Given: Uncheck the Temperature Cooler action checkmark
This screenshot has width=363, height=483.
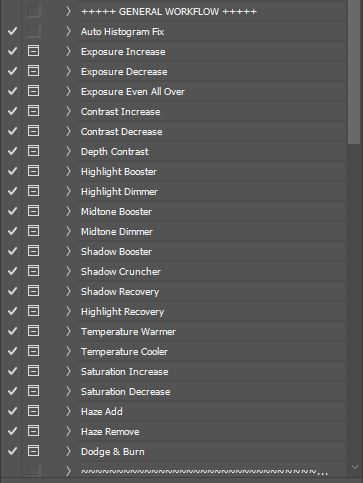Looking at the screenshot, I should coord(13,351).
